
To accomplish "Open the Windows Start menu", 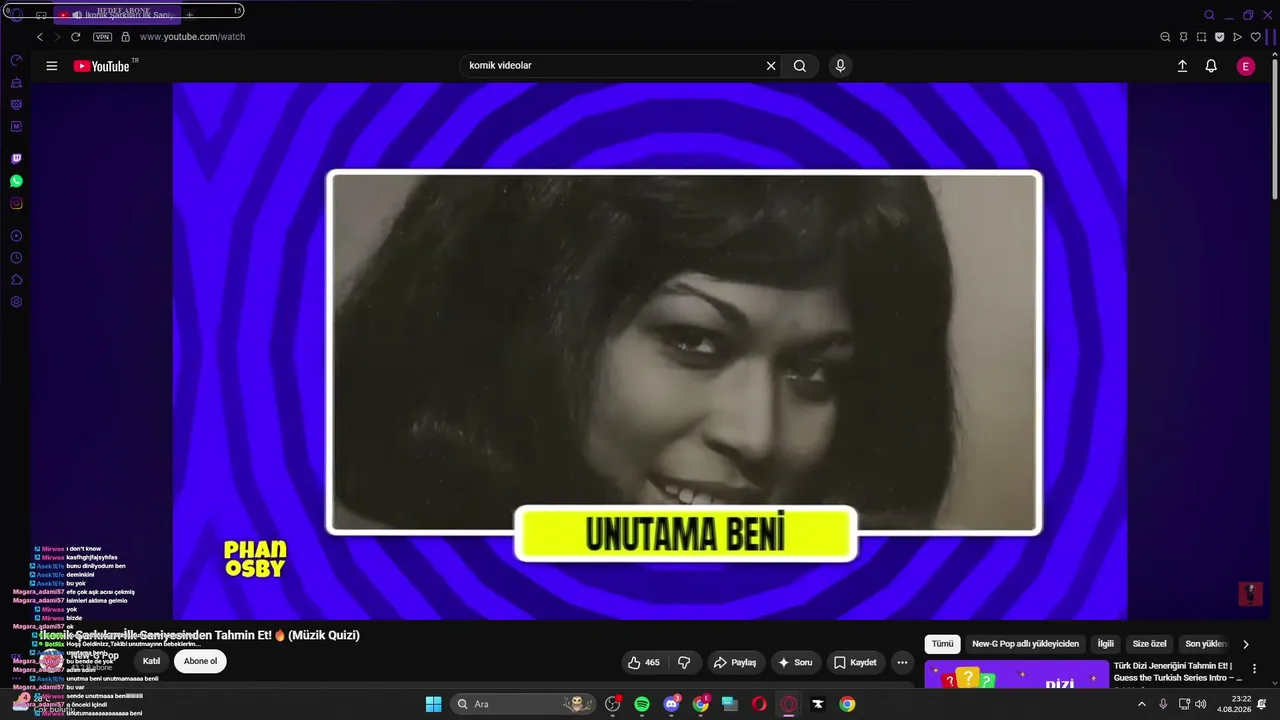I will point(433,704).
